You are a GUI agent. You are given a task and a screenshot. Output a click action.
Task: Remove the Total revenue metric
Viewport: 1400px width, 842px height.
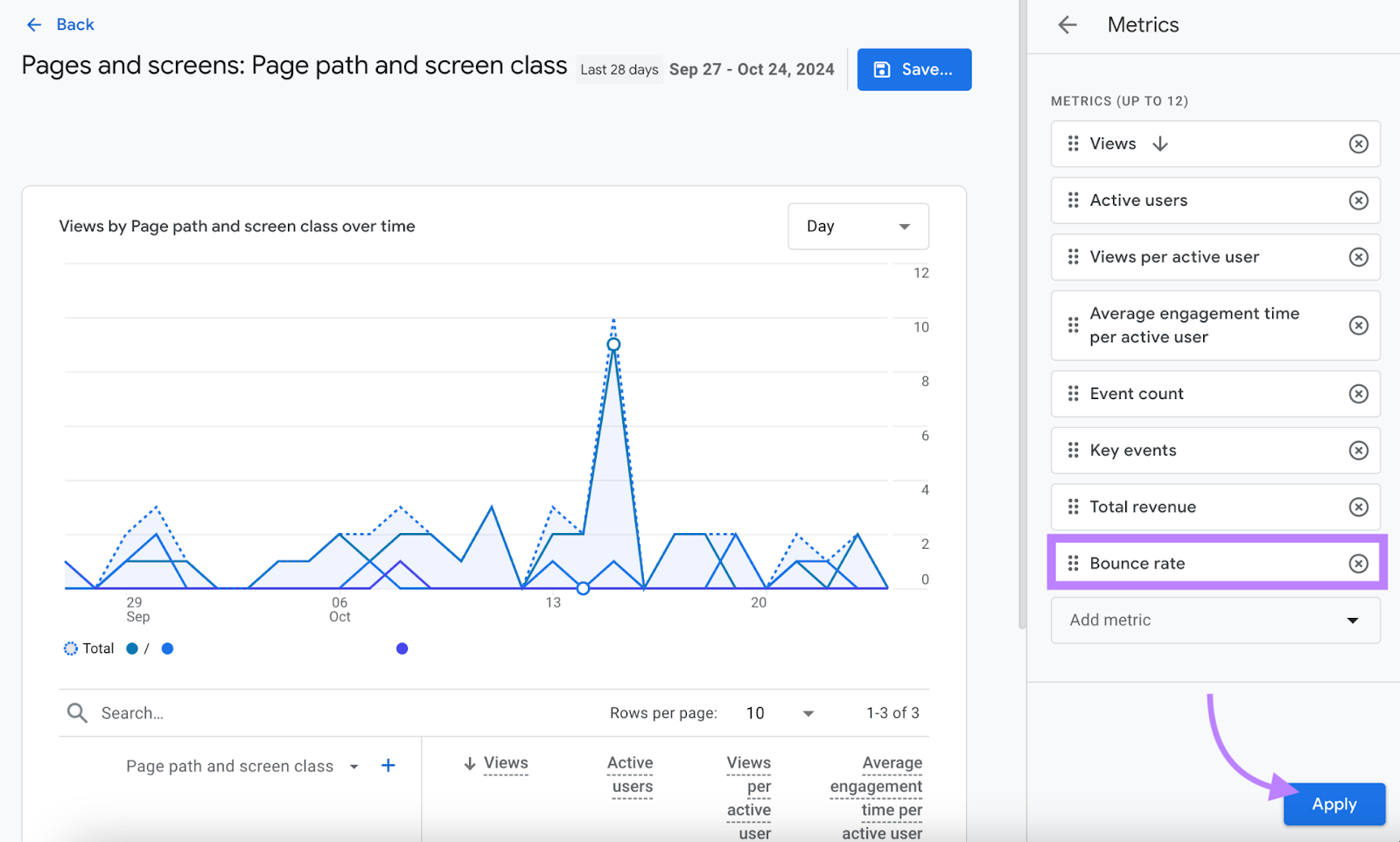tap(1358, 507)
